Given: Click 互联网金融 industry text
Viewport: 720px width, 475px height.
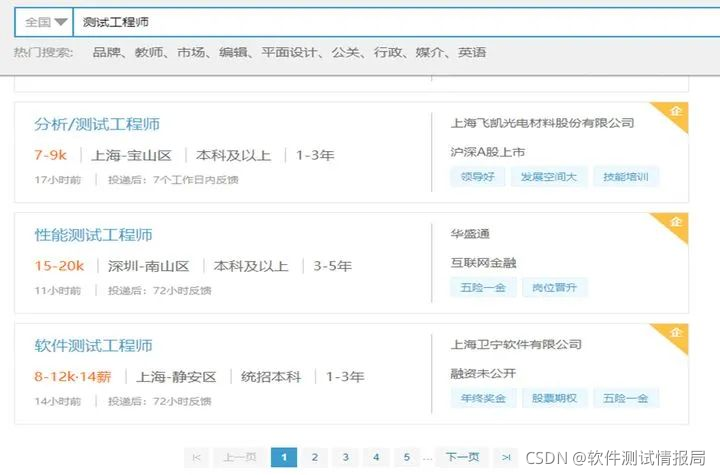Looking at the screenshot, I should click(x=484, y=263).
